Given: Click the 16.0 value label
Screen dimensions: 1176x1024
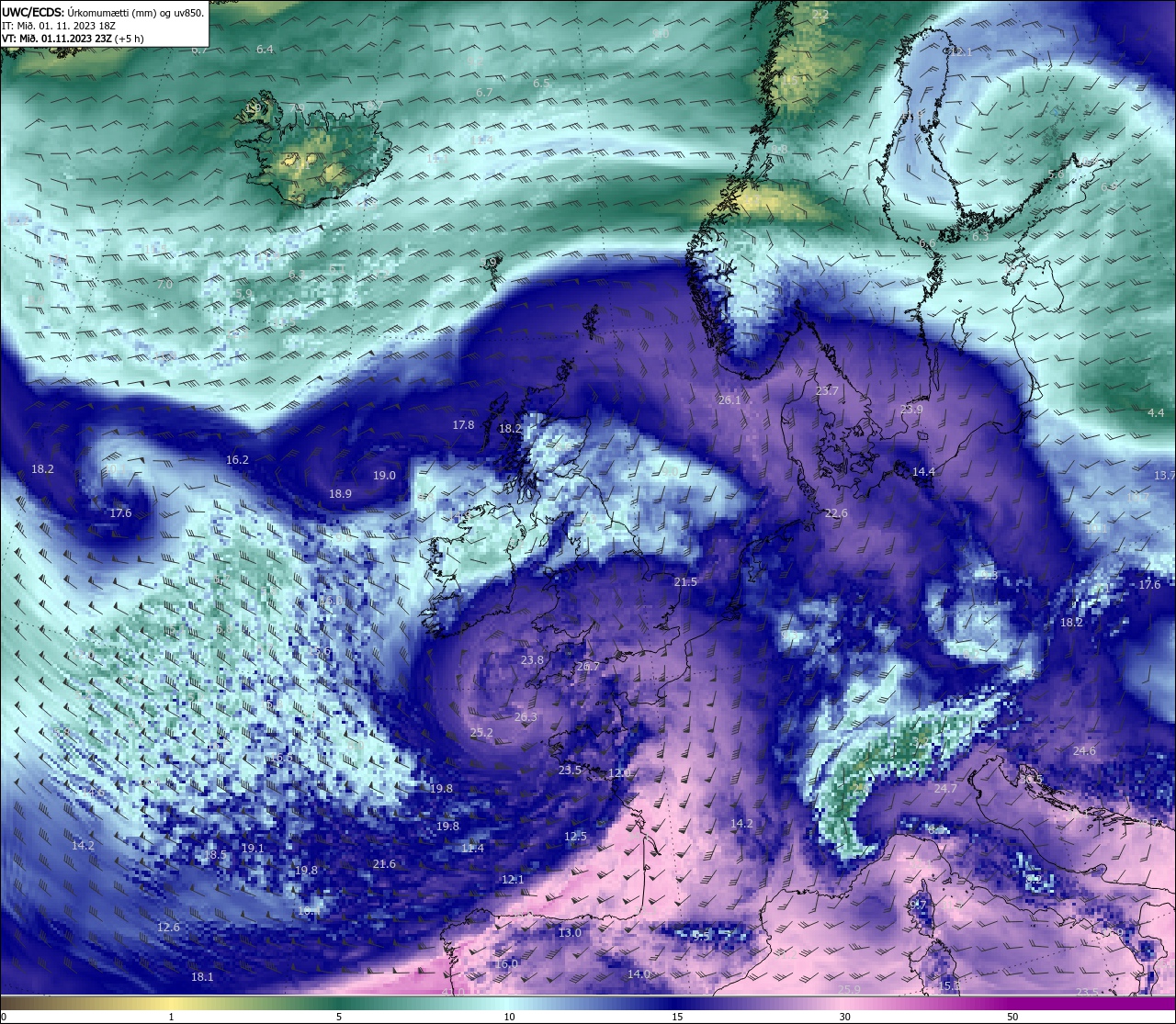Looking at the screenshot, I should pyautogui.click(x=507, y=963).
